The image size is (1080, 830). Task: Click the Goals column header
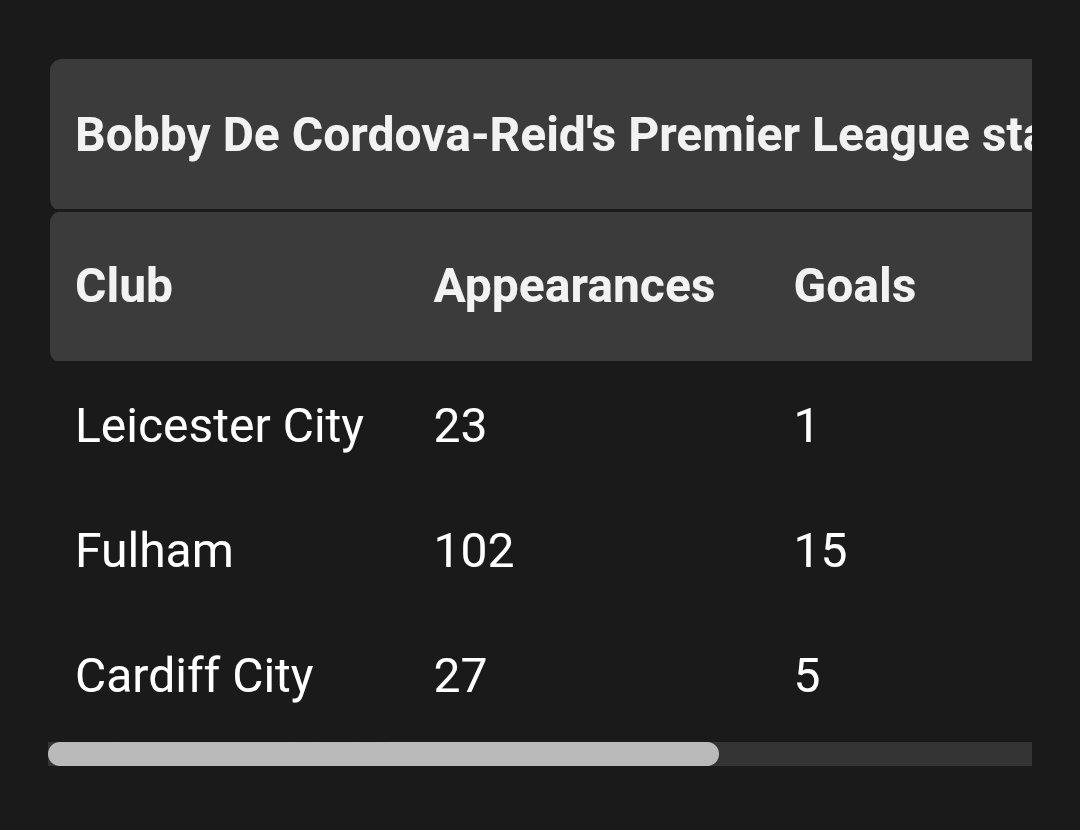click(x=854, y=286)
